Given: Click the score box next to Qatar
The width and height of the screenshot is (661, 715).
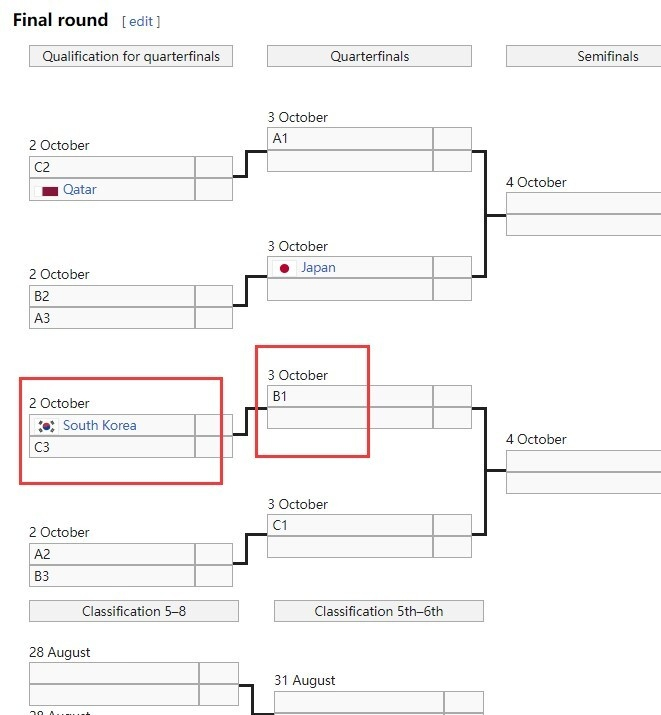Looking at the screenshot, I should pos(214,190).
